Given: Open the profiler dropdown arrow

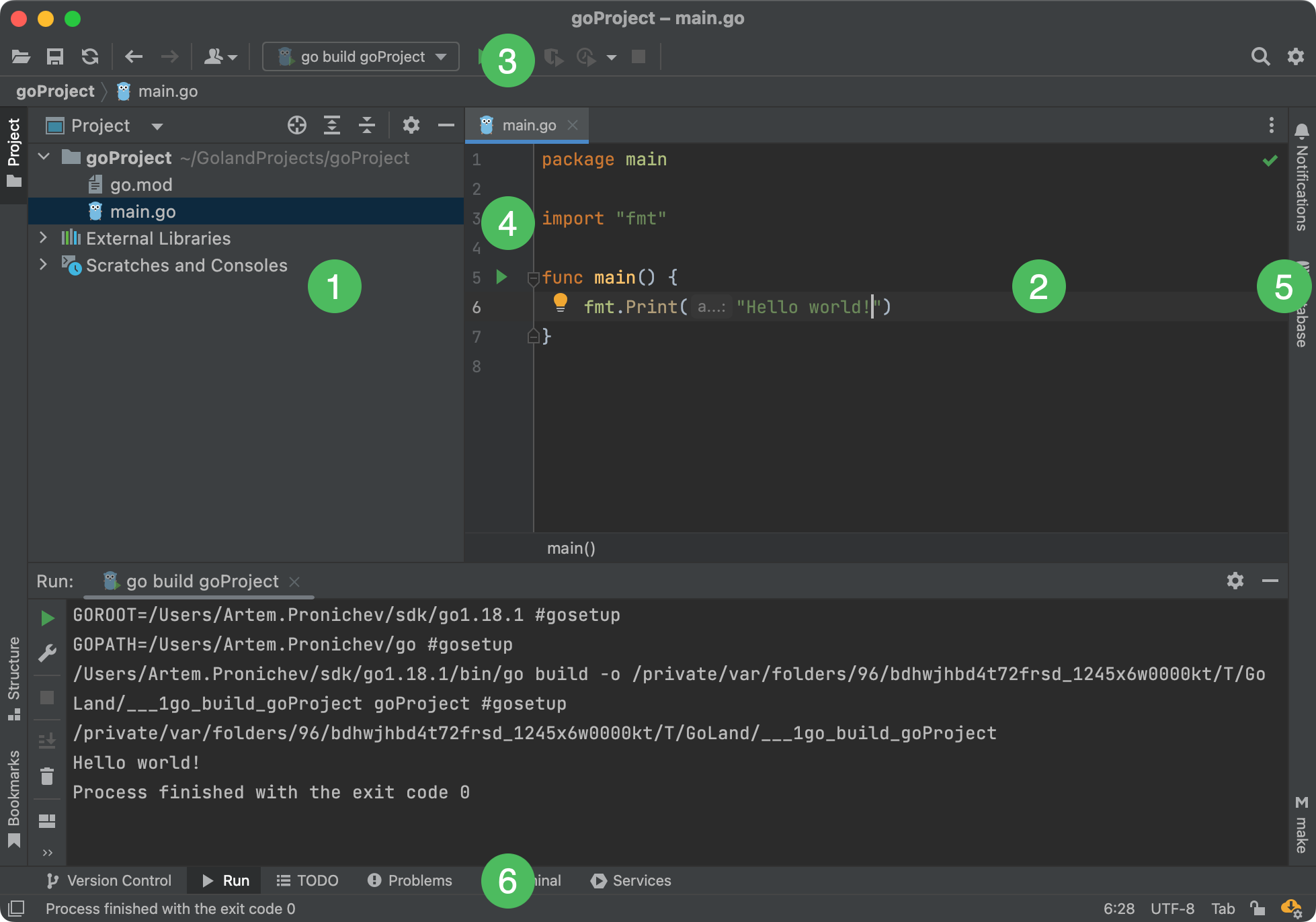Looking at the screenshot, I should (x=611, y=58).
